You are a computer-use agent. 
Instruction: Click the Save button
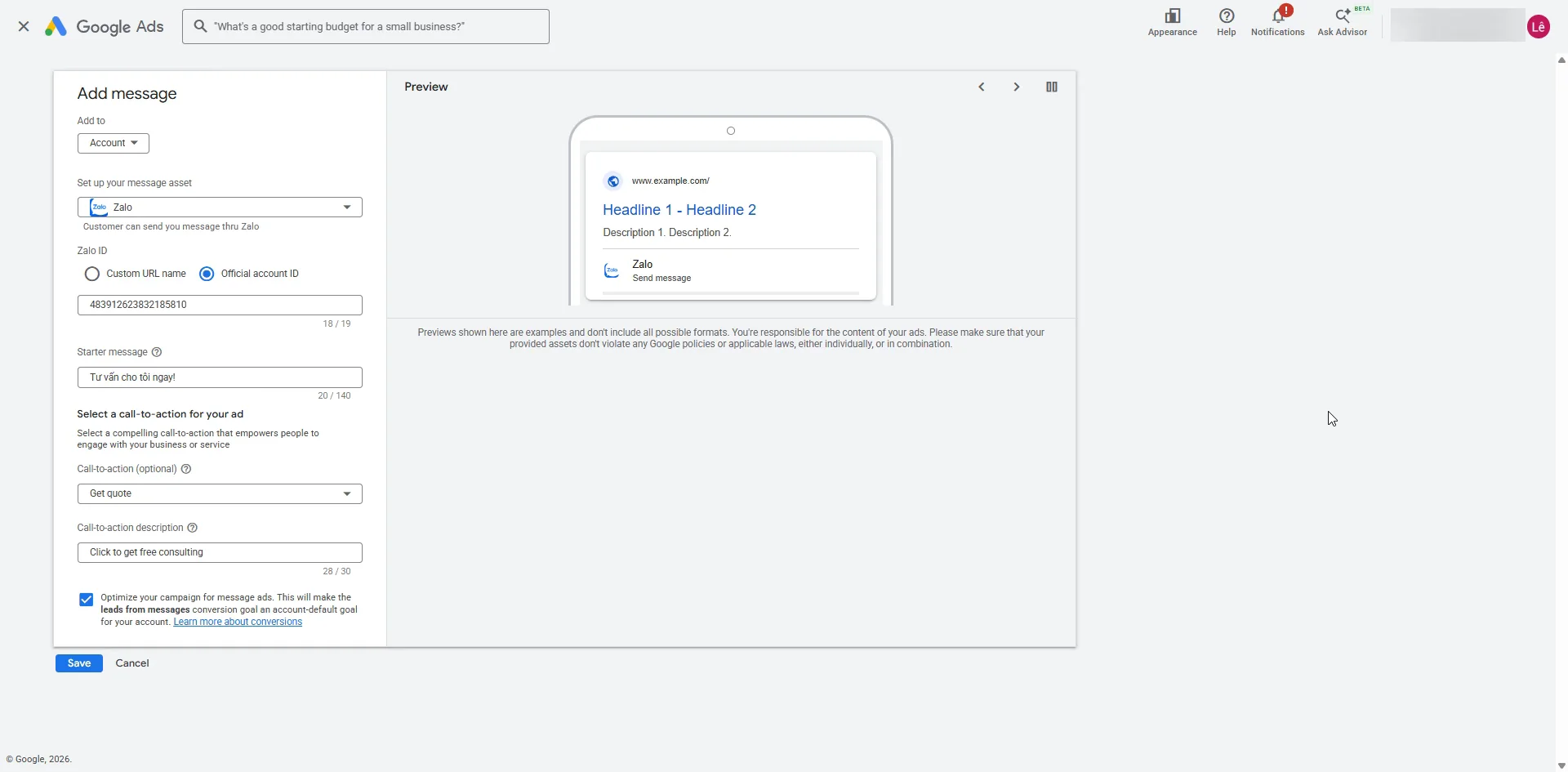point(79,663)
